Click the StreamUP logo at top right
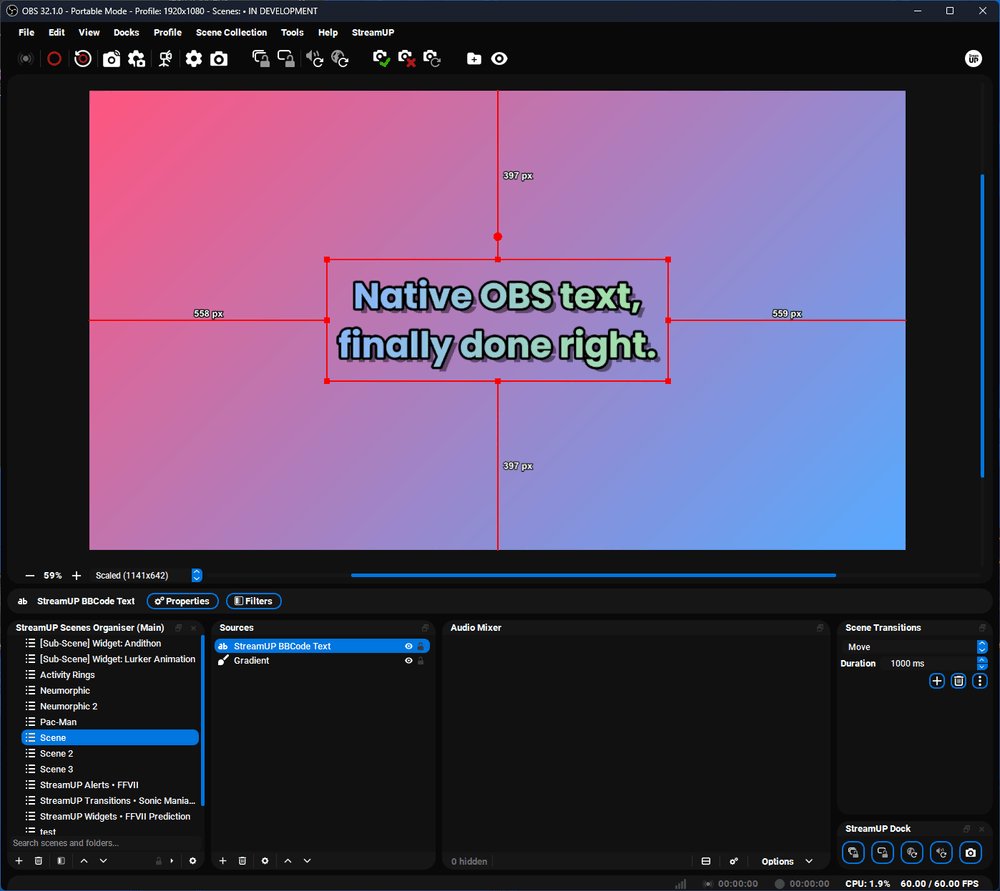Image resolution: width=1000 pixels, height=891 pixels. [973, 59]
